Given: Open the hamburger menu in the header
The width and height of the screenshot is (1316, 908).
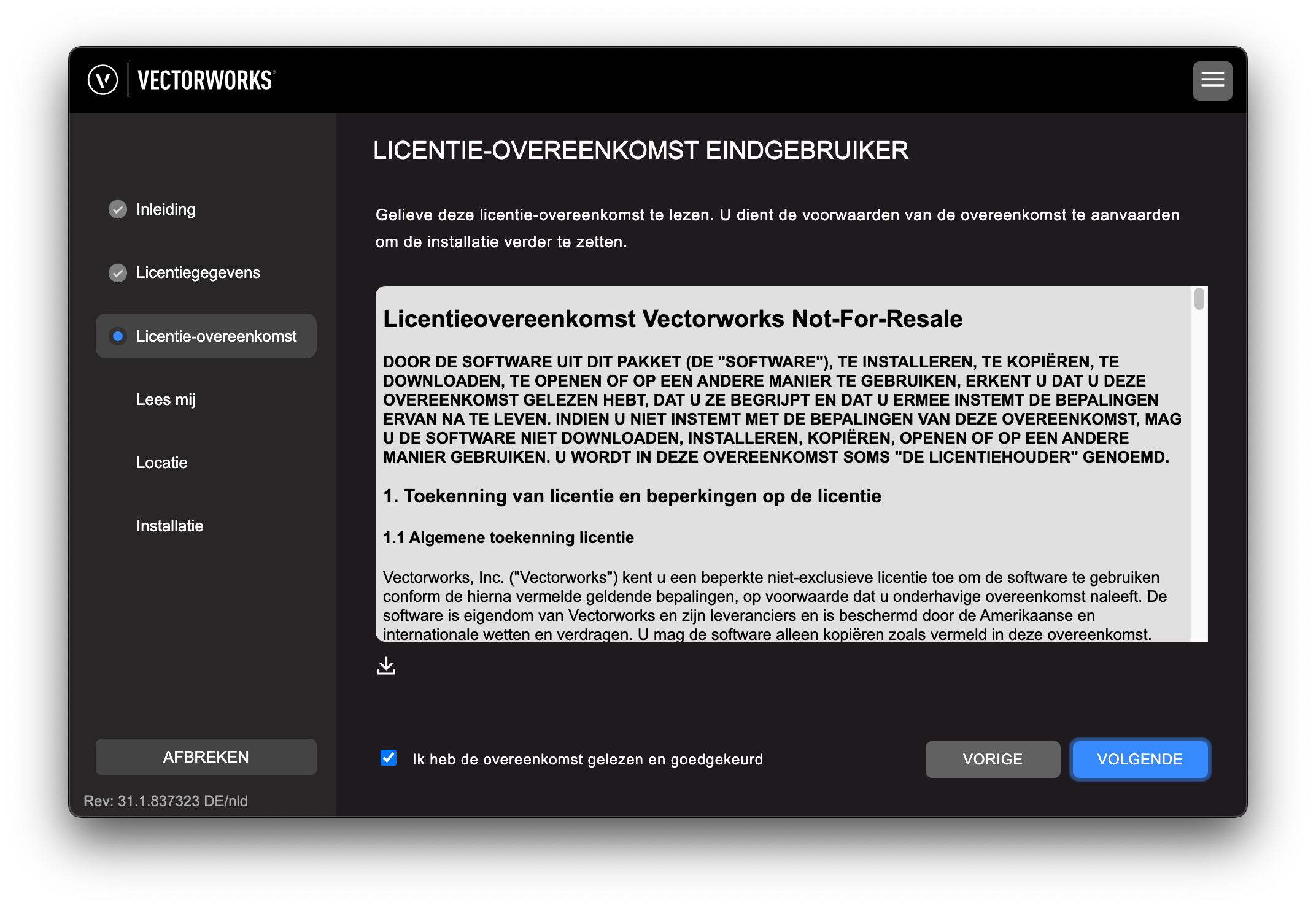Looking at the screenshot, I should (x=1212, y=80).
